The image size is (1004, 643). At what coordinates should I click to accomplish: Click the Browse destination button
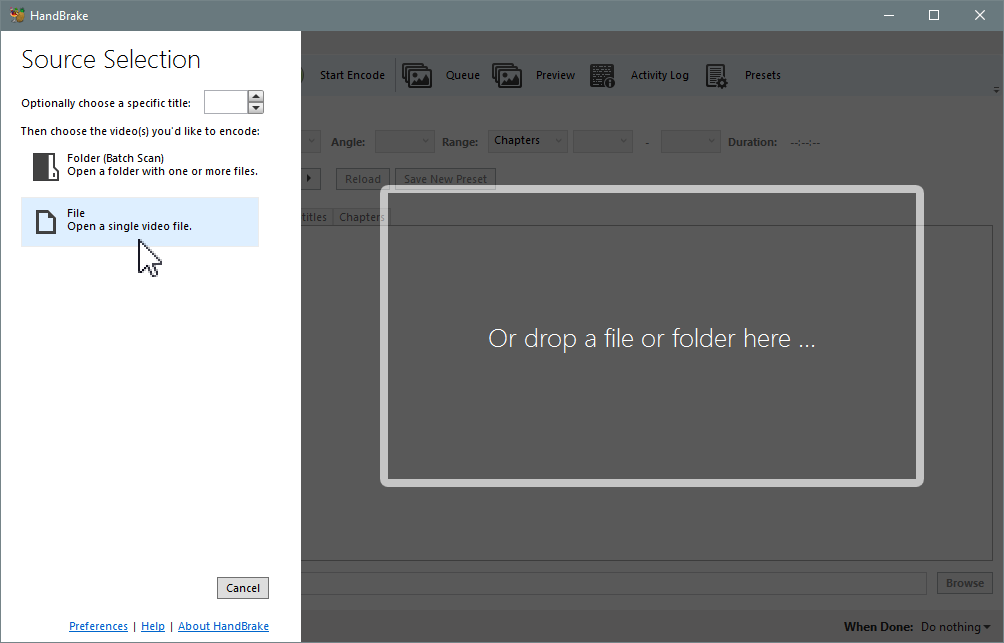coord(965,583)
